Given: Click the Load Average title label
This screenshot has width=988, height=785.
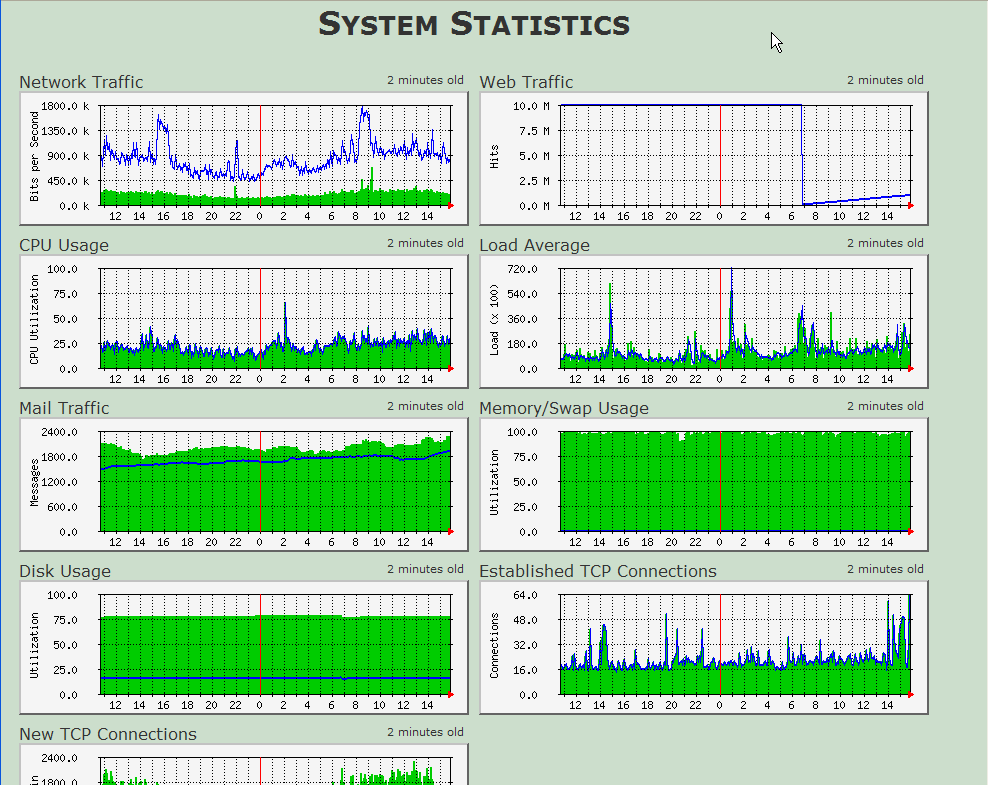Looking at the screenshot, I should tap(534, 245).
